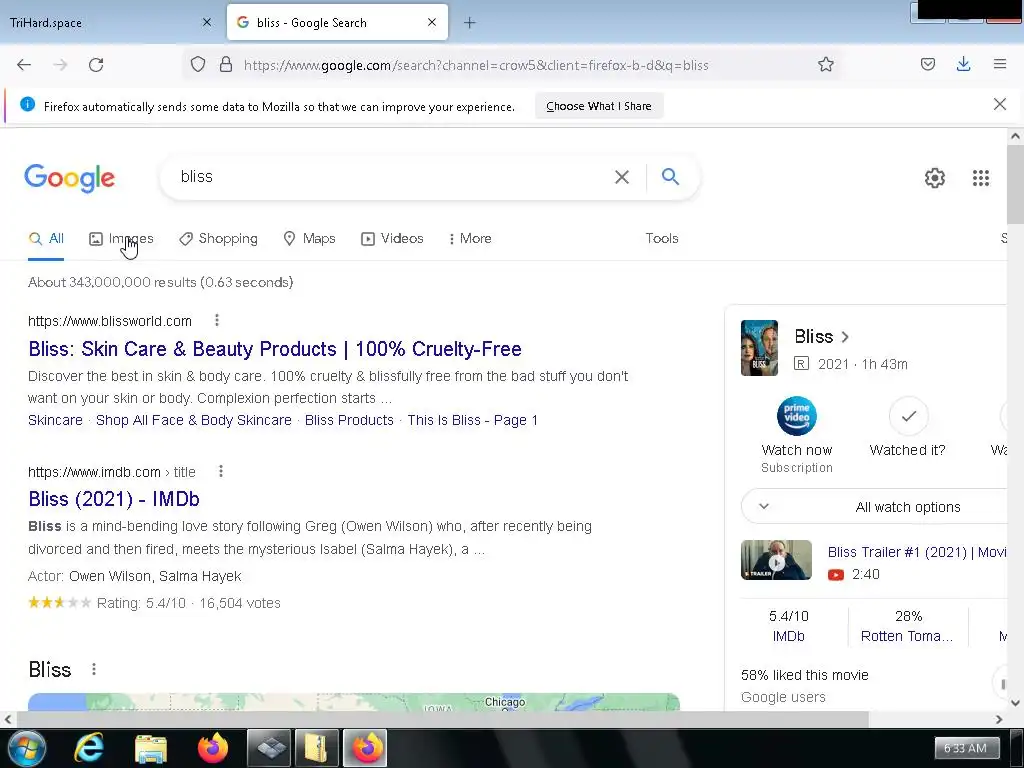
Task: Click the horizontal scrollbar thumb
Action: click(443, 719)
